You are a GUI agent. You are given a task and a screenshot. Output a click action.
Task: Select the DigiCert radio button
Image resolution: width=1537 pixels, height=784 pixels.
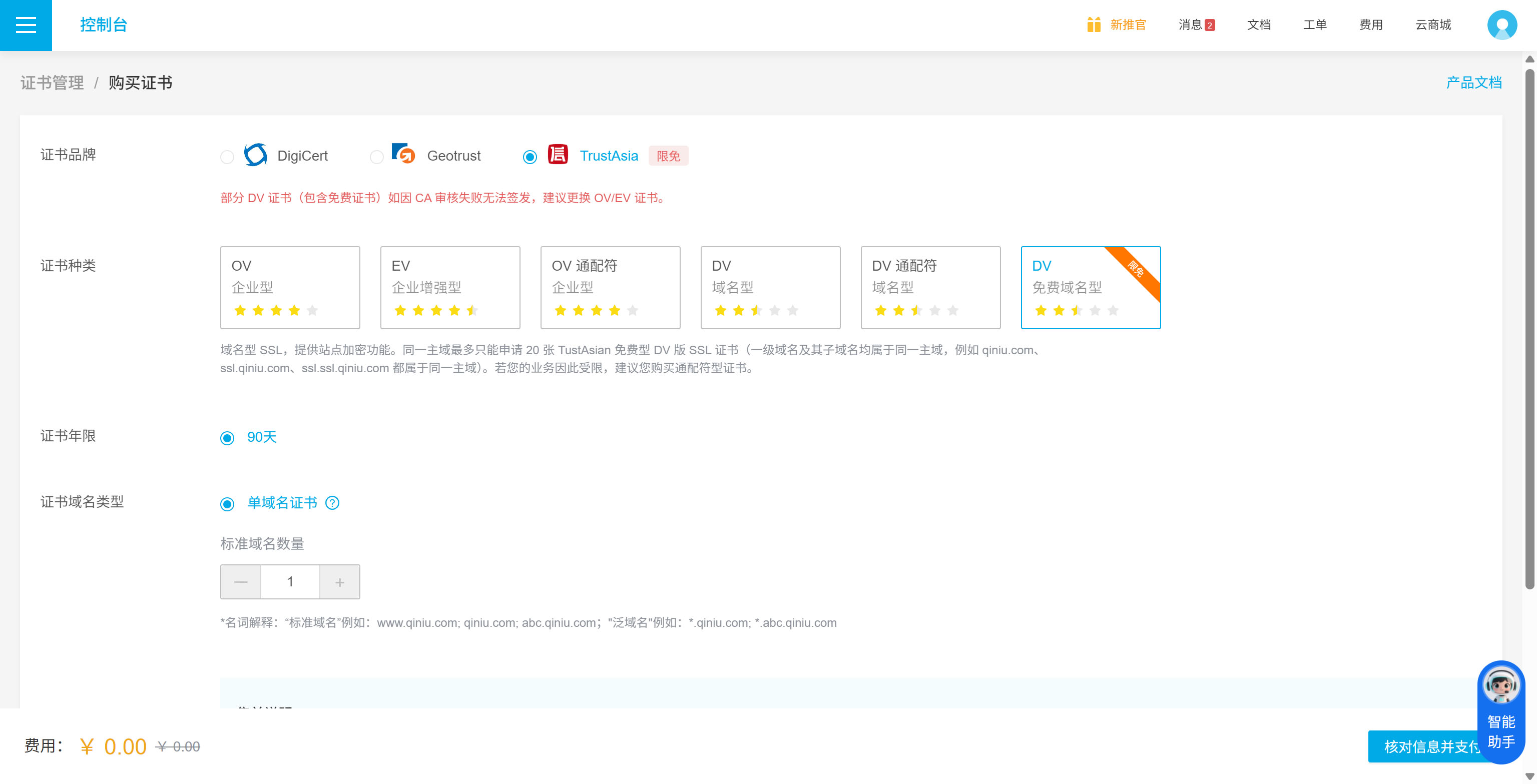[x=227, y=157]
